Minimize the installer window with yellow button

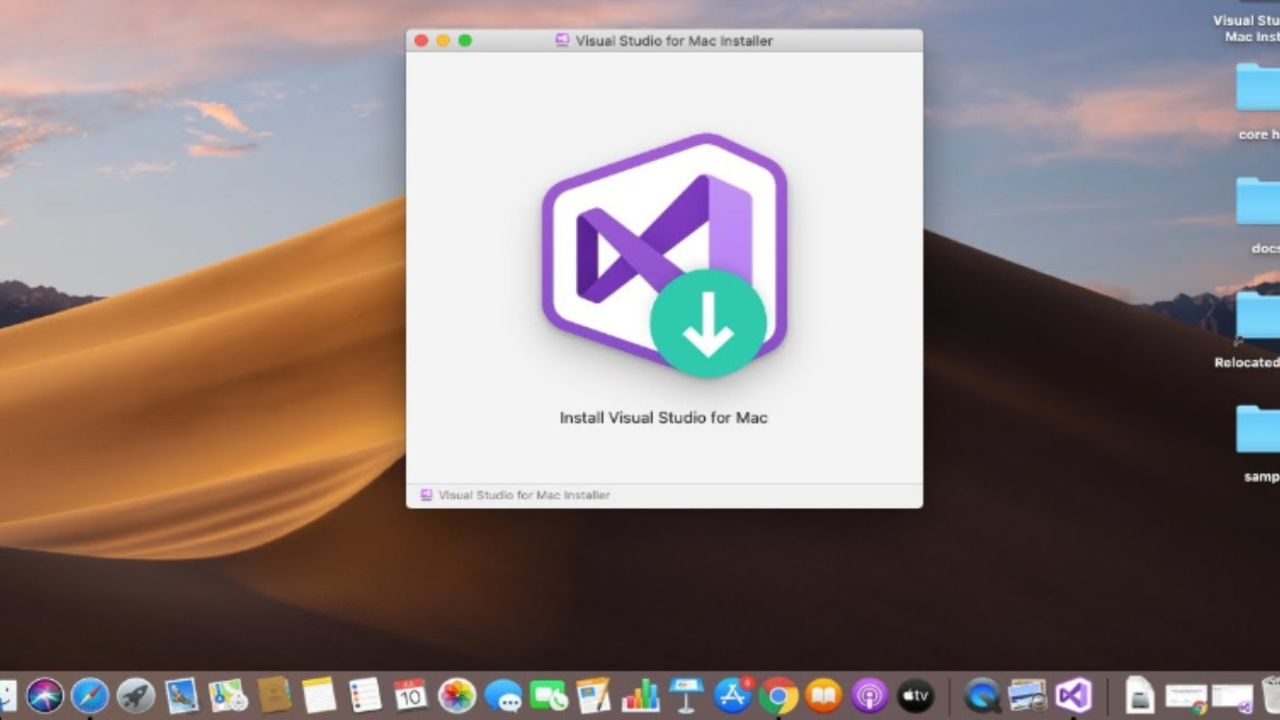pos(443,41)
